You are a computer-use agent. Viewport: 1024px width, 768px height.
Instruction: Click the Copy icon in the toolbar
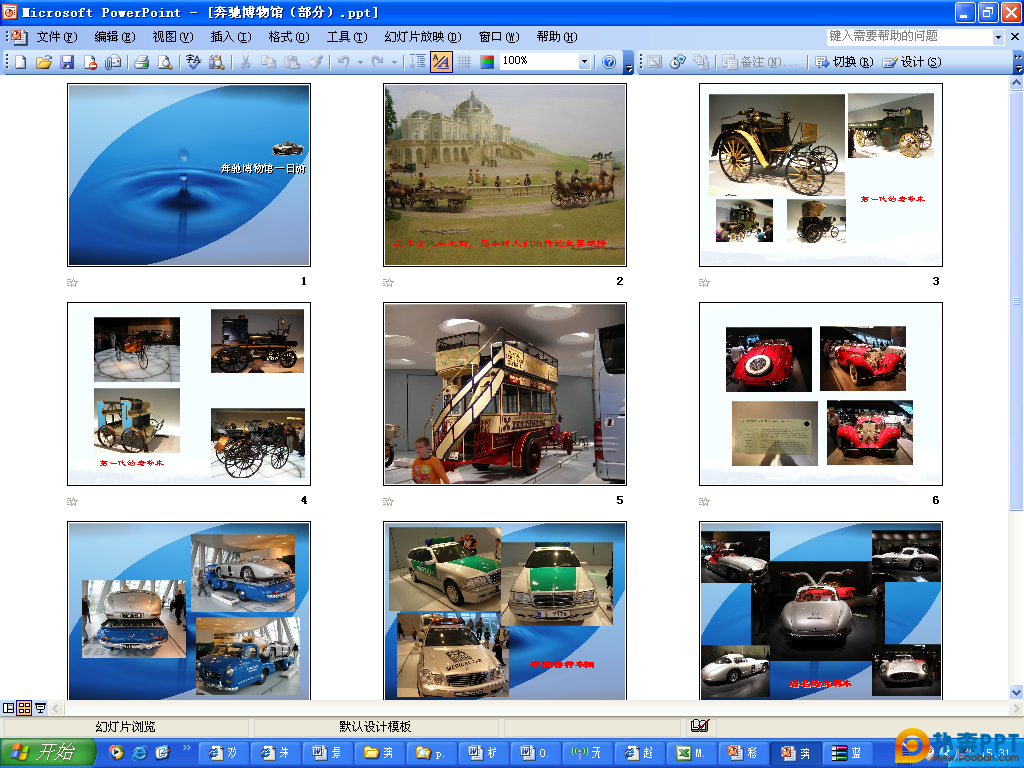(x=268, y=62)
